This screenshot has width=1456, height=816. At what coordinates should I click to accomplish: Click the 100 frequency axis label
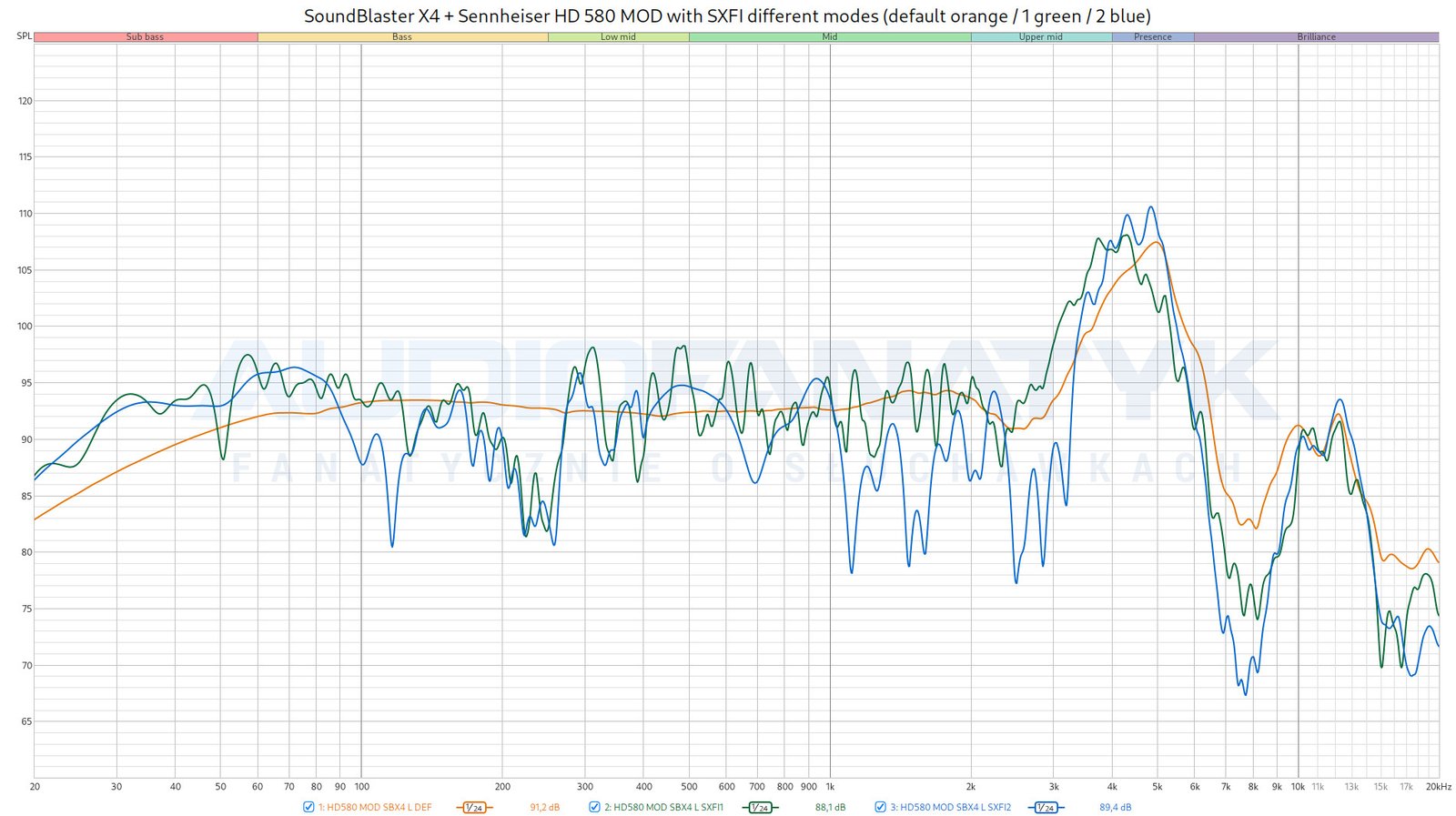tap(361, 787)
